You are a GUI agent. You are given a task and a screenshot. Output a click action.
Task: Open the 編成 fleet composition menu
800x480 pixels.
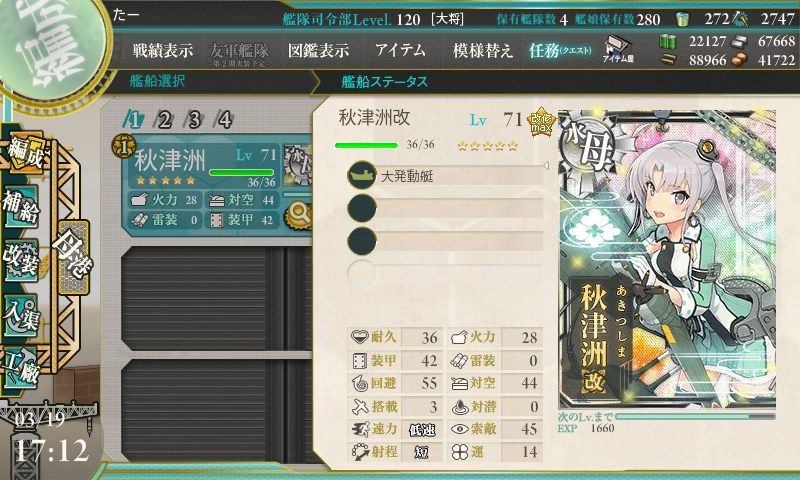[x=24, y=155]
